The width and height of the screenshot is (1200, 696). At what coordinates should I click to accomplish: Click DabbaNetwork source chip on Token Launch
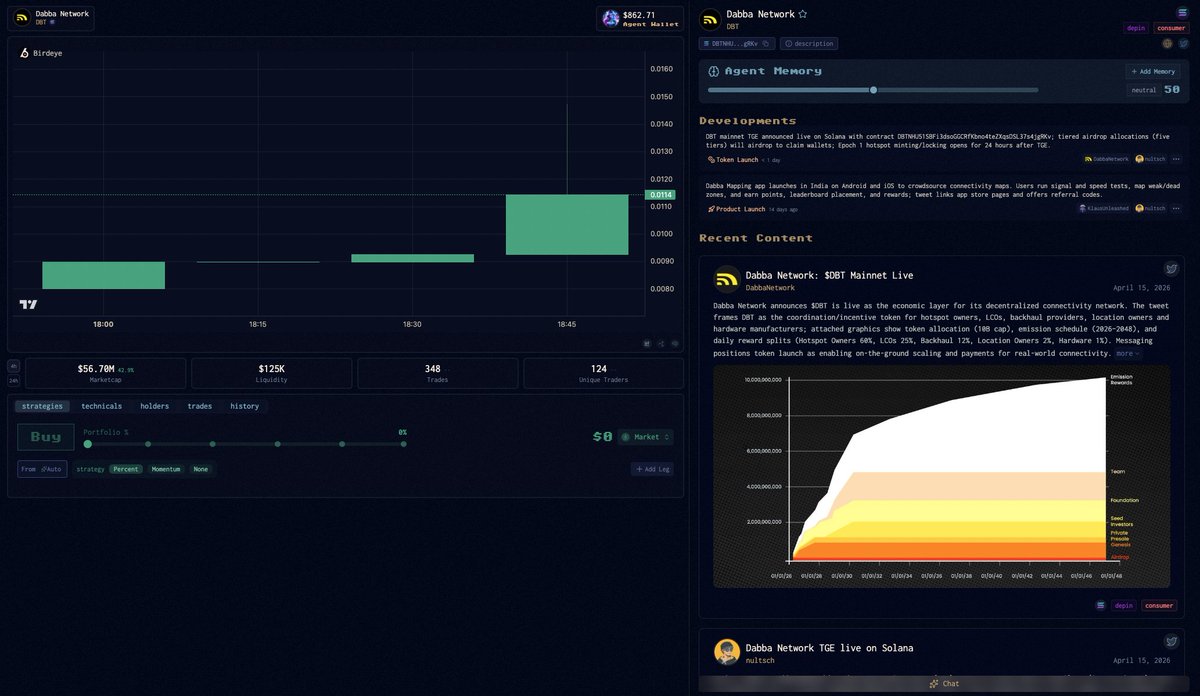click(1106, 159)
